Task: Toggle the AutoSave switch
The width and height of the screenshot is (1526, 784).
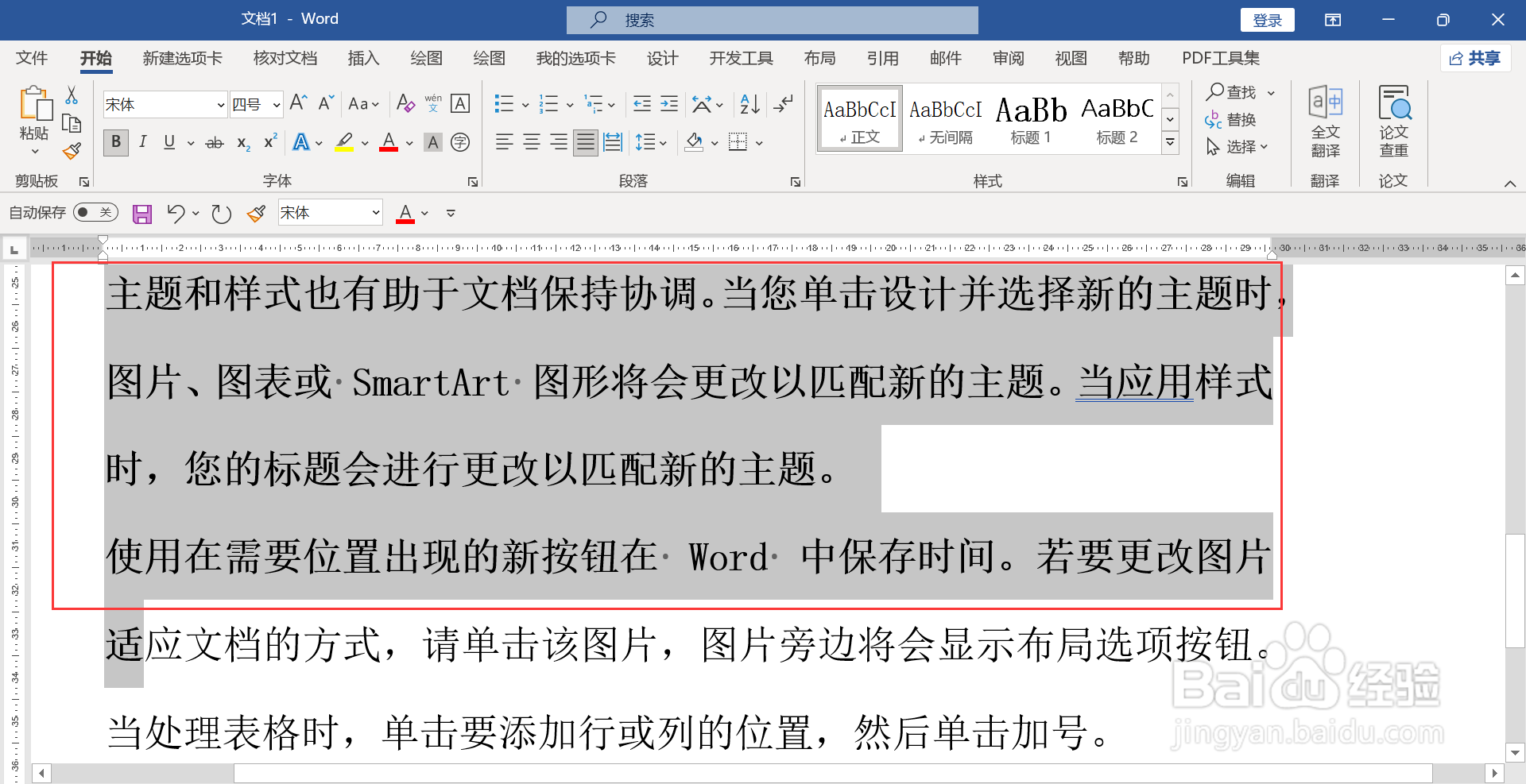Action: pos(95,212)
